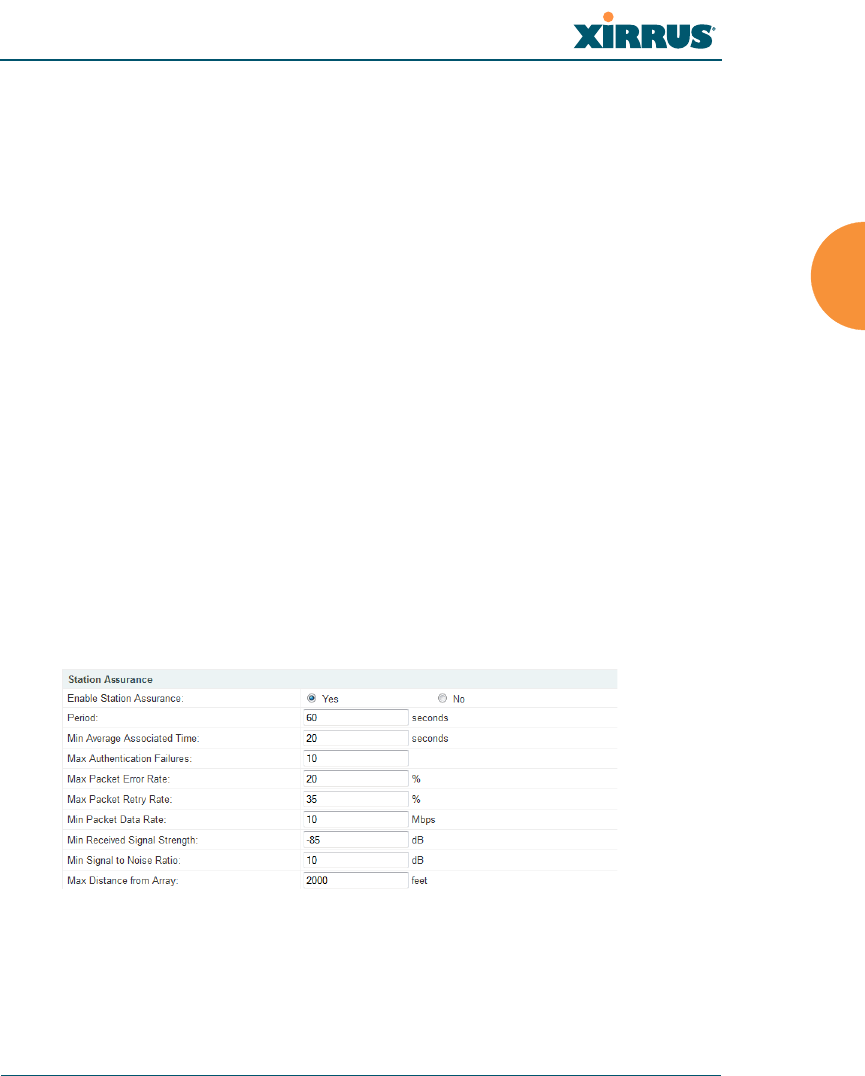
Task: Click the 'Min Received Signal Strength:' label
Action: (132, 840)
